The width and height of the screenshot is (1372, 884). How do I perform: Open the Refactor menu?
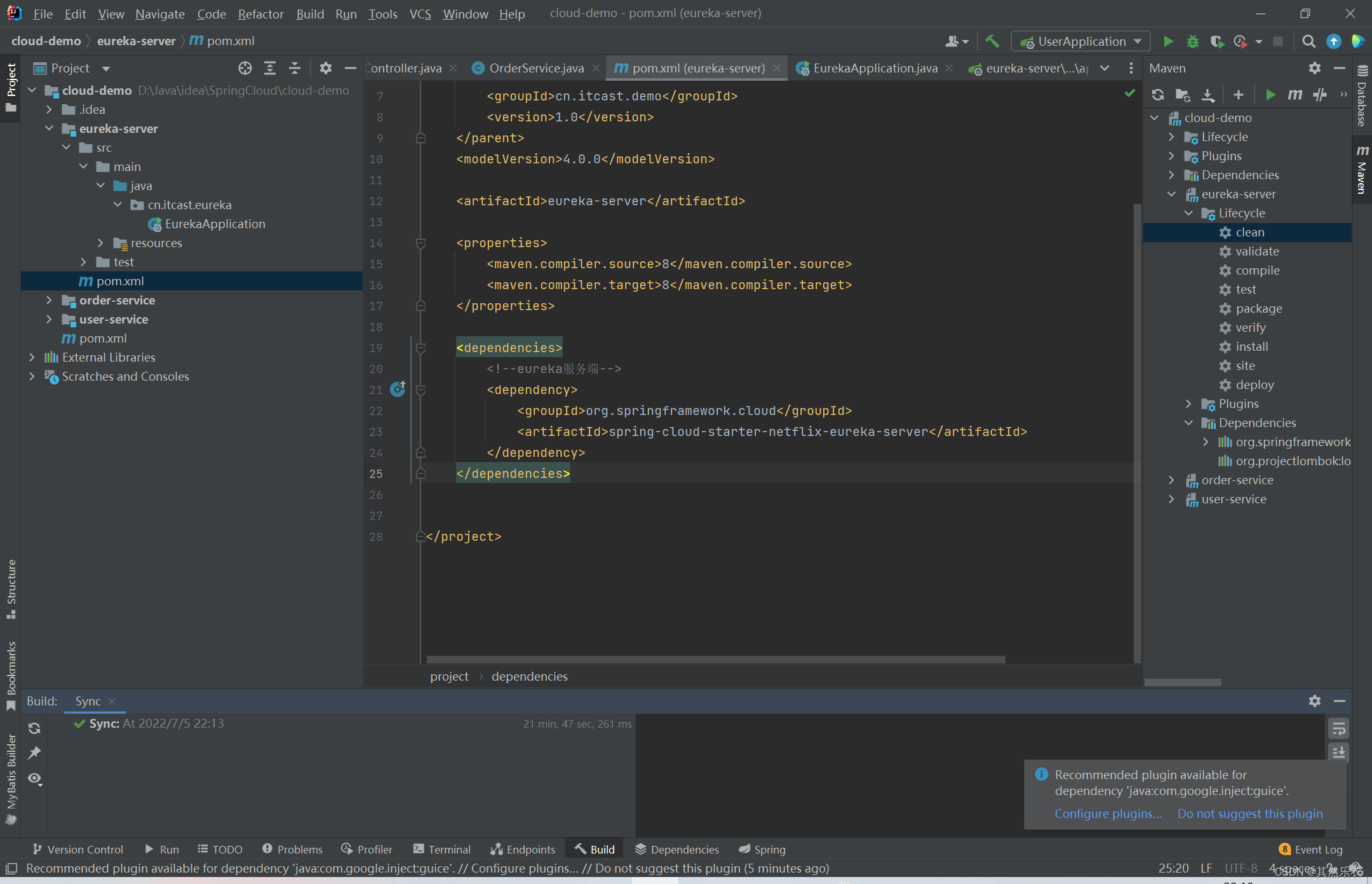260,13
